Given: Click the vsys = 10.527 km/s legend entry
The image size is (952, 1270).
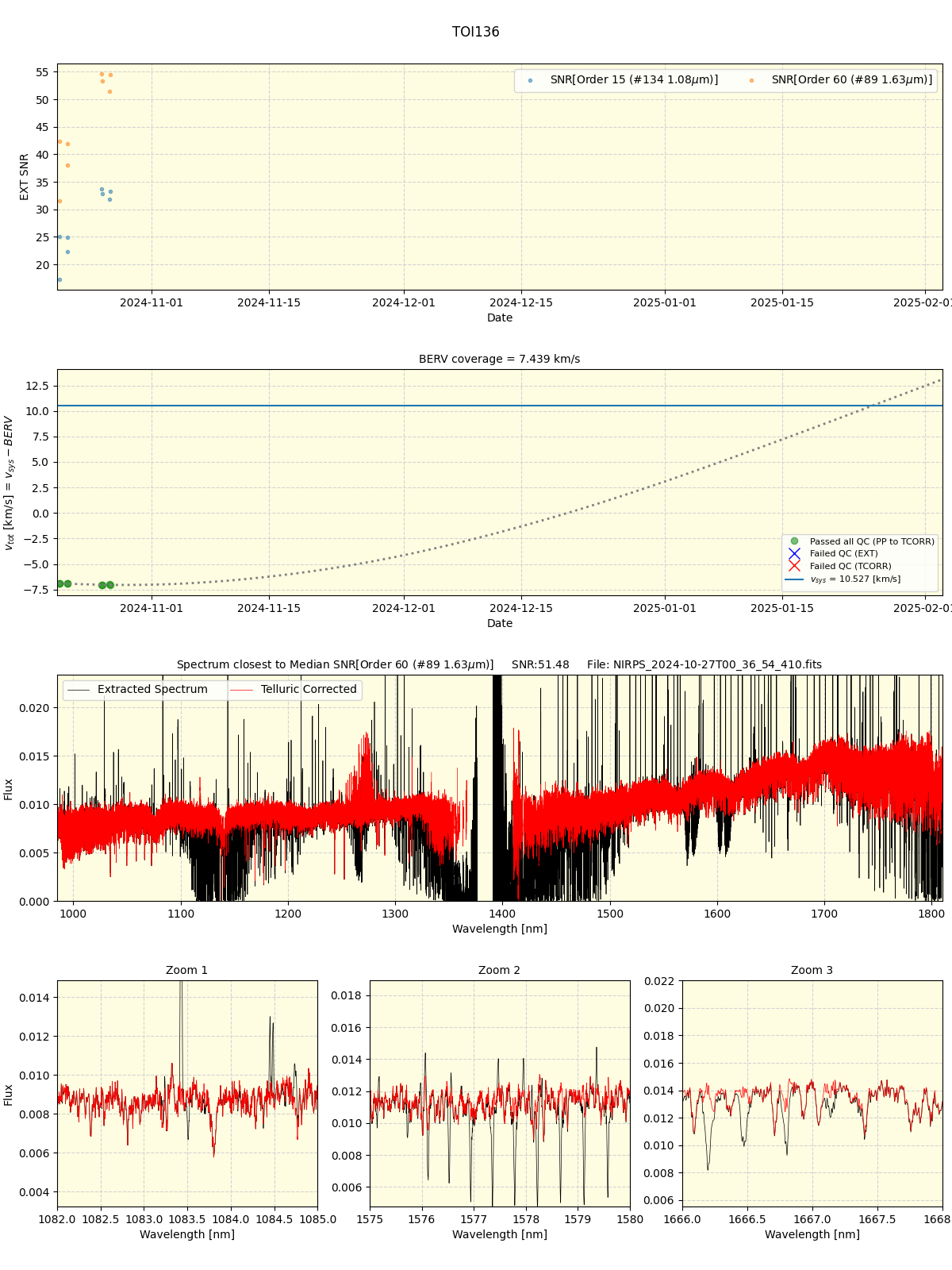Looking at the screenshot, I should coord(843,579).
